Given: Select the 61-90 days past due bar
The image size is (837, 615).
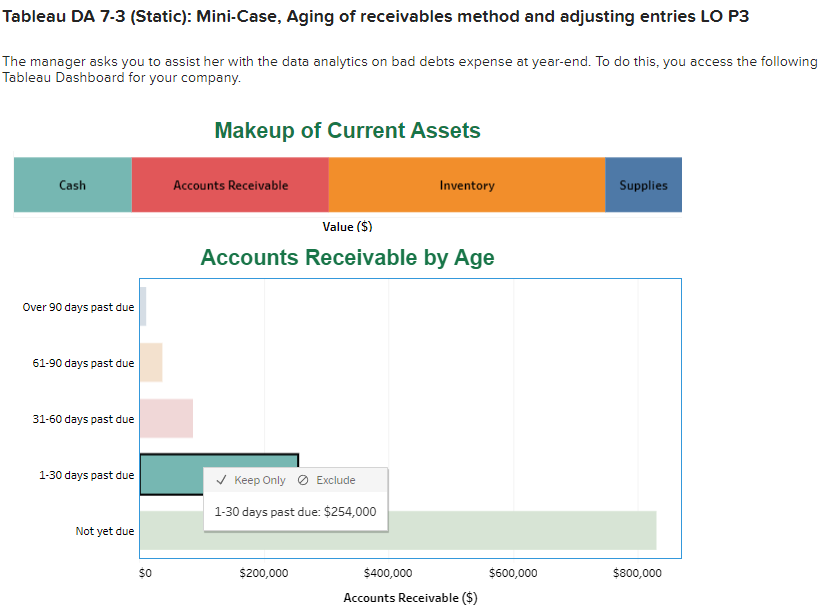Looking at the screenshot, I should pyautogui.click(x=151, y=362).
